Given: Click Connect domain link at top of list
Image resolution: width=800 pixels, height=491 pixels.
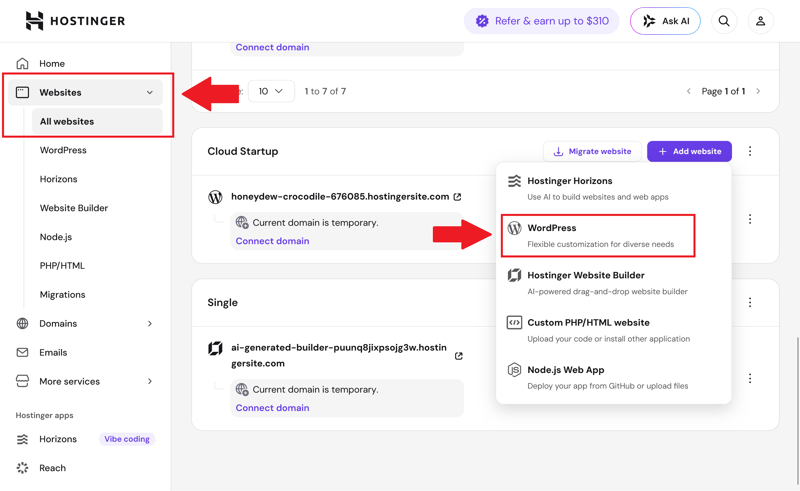Looking at the screenshot, I should click(x=272, y=47).
